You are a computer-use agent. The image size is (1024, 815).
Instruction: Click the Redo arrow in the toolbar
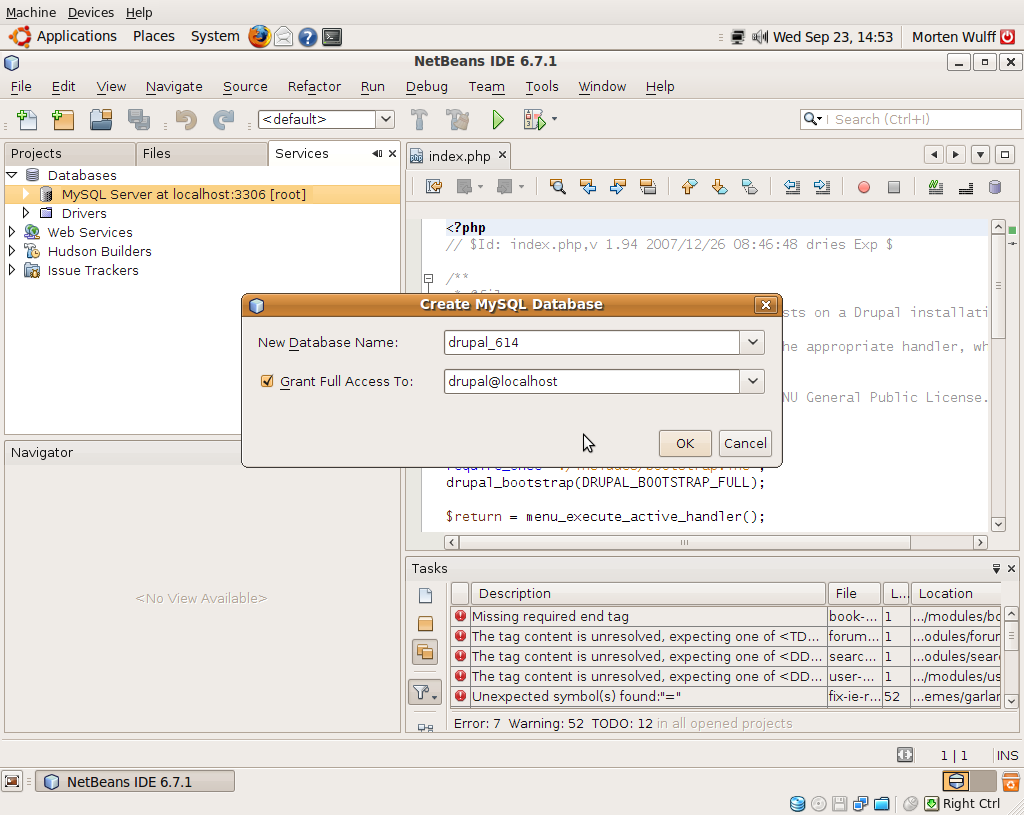(223, 120)
